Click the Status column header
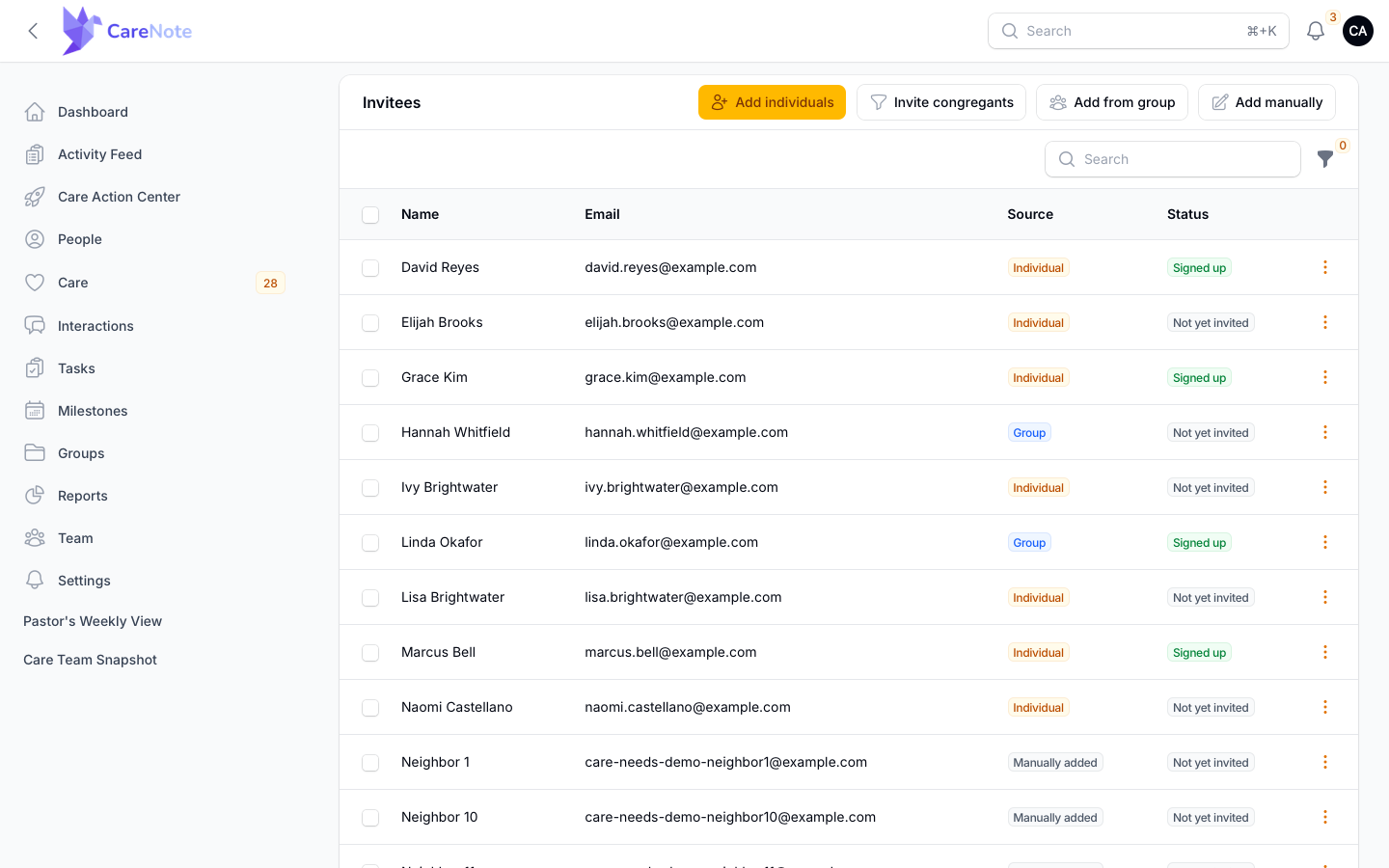This screenshot has width=1389, height=868. tap(1187, 214)
